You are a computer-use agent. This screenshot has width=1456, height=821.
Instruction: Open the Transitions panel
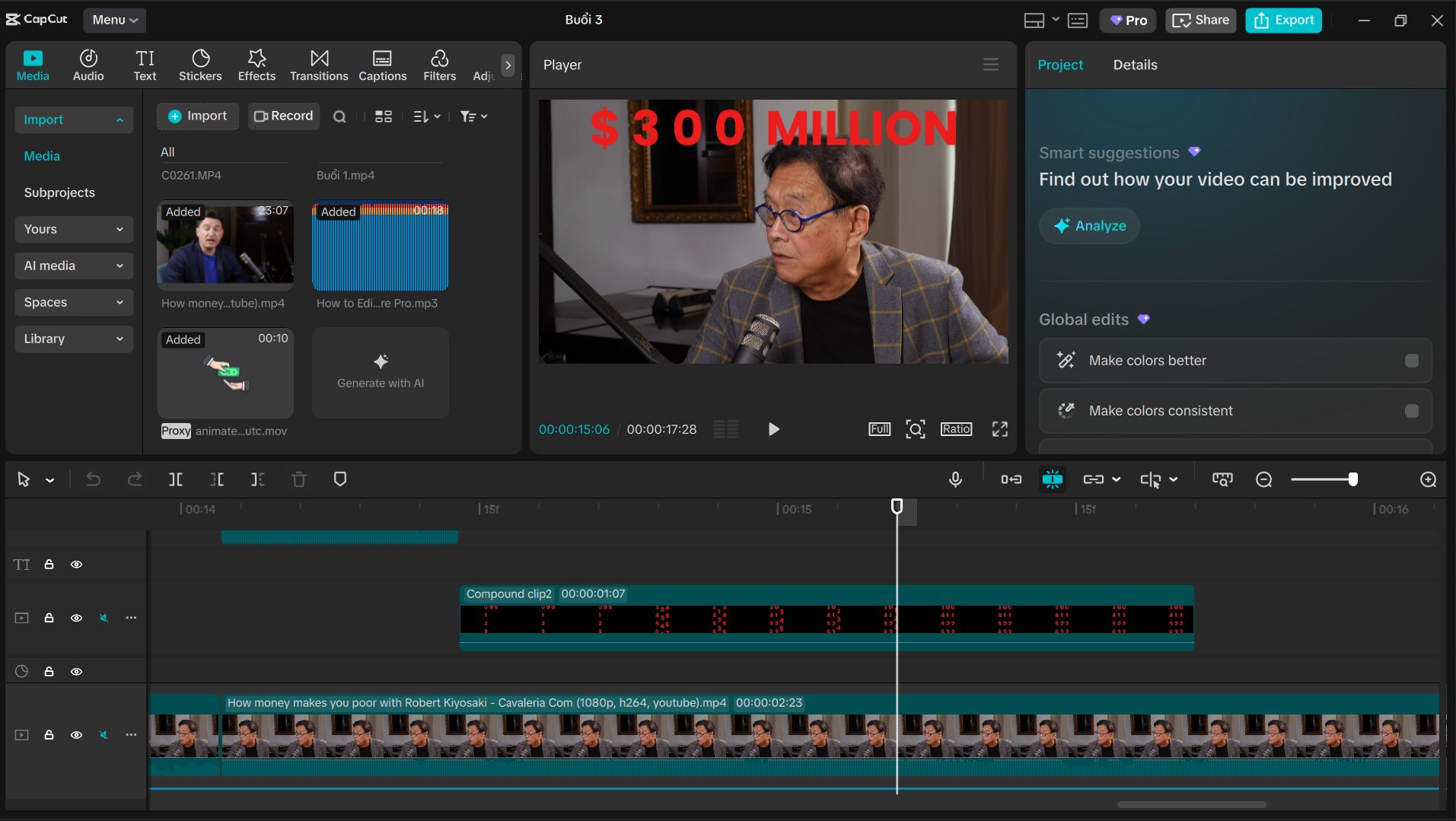coord(319,65)
